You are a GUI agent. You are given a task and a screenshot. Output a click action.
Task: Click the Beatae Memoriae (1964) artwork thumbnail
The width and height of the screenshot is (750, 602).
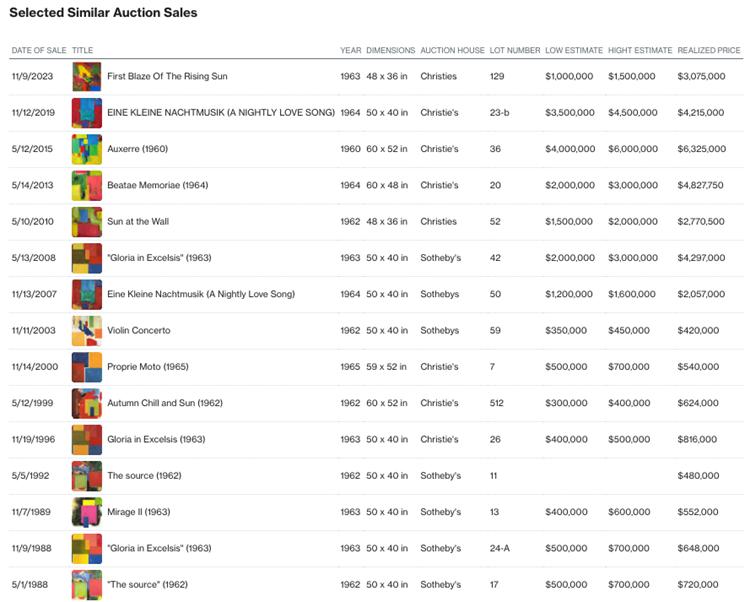click(87, 185)
